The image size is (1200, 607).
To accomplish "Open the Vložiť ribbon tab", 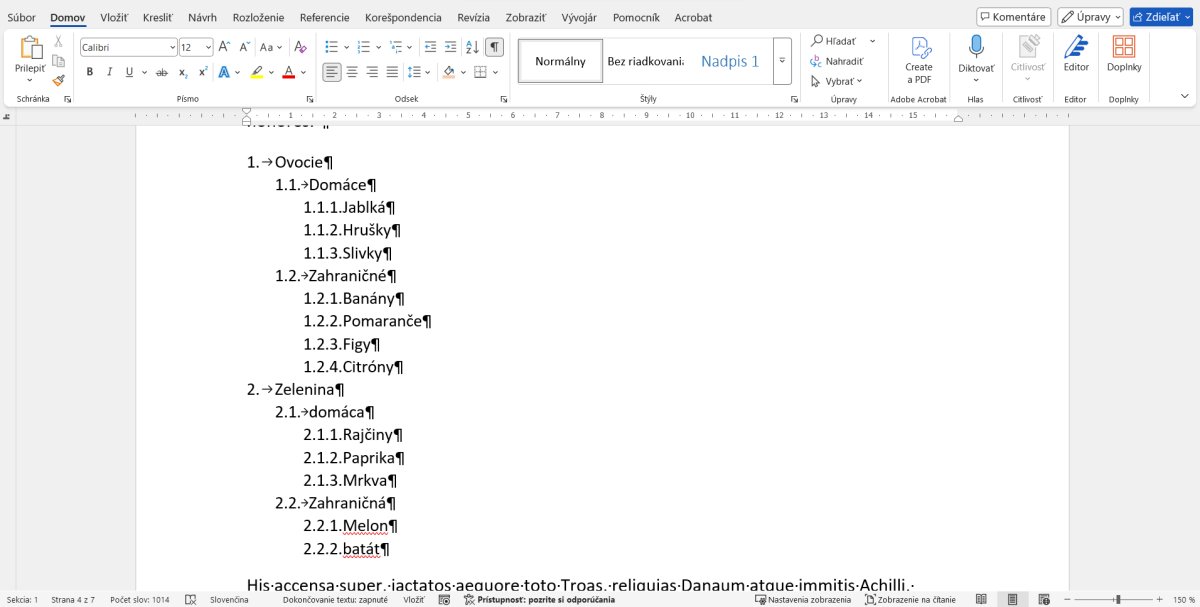I will click(113, 17).
